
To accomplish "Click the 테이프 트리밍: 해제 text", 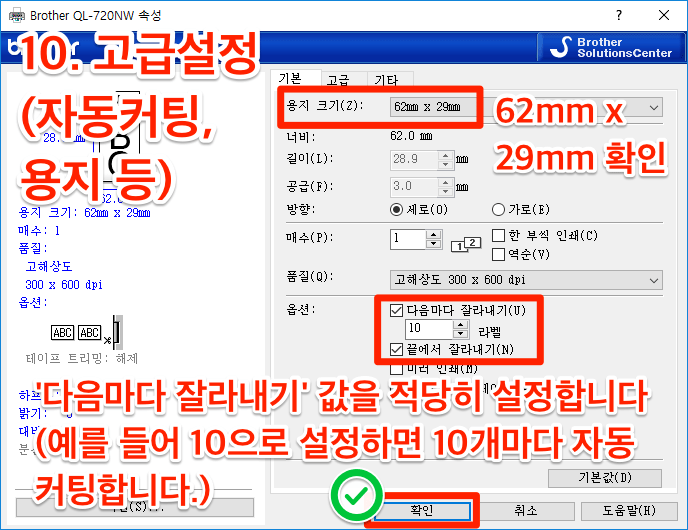I will [x=82, y=358].
